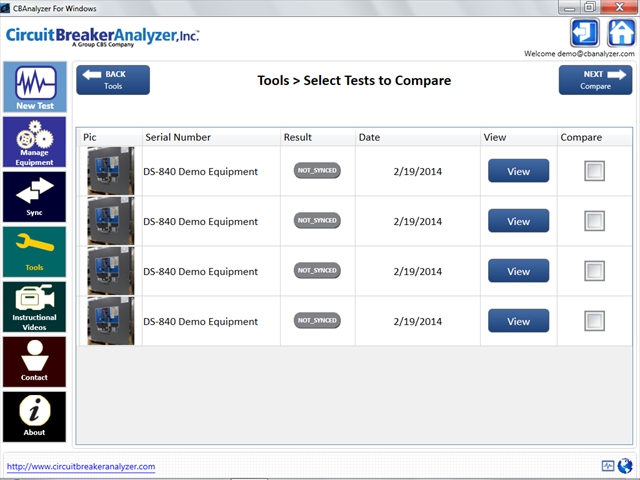View the fourth DS-840 test row
This screenshot has height=480, width=640.
tap(518, 321)
